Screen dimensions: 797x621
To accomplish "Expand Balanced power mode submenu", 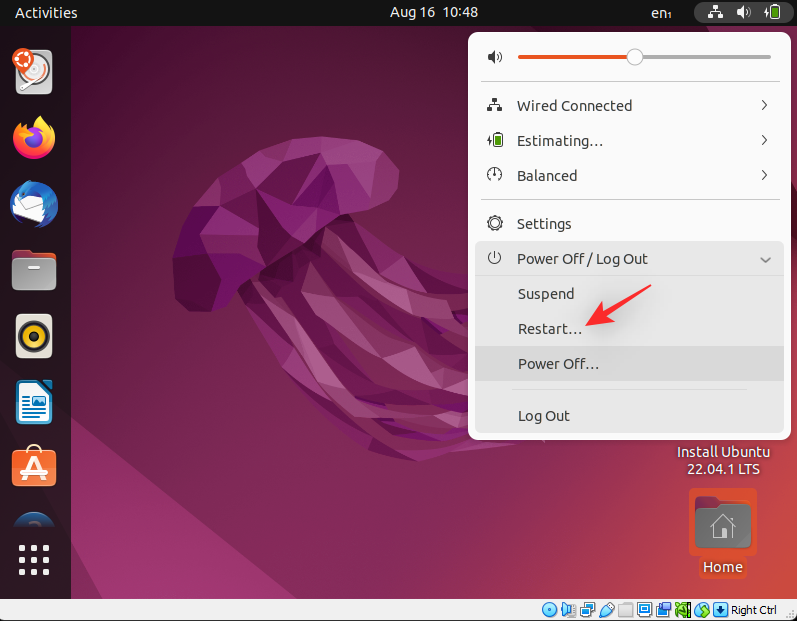I will tap(629, 176).
